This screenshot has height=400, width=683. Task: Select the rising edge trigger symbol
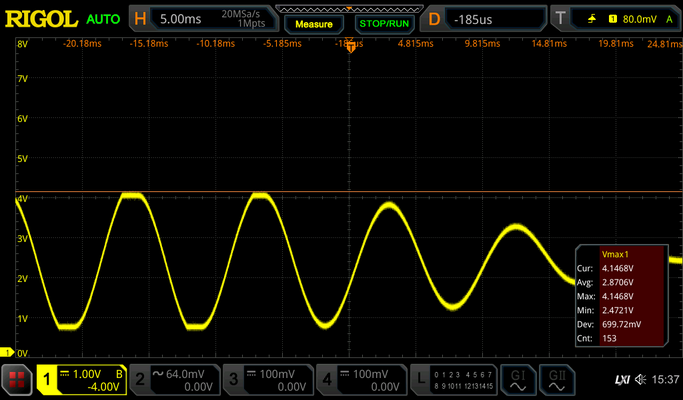[x=592, y=19]
